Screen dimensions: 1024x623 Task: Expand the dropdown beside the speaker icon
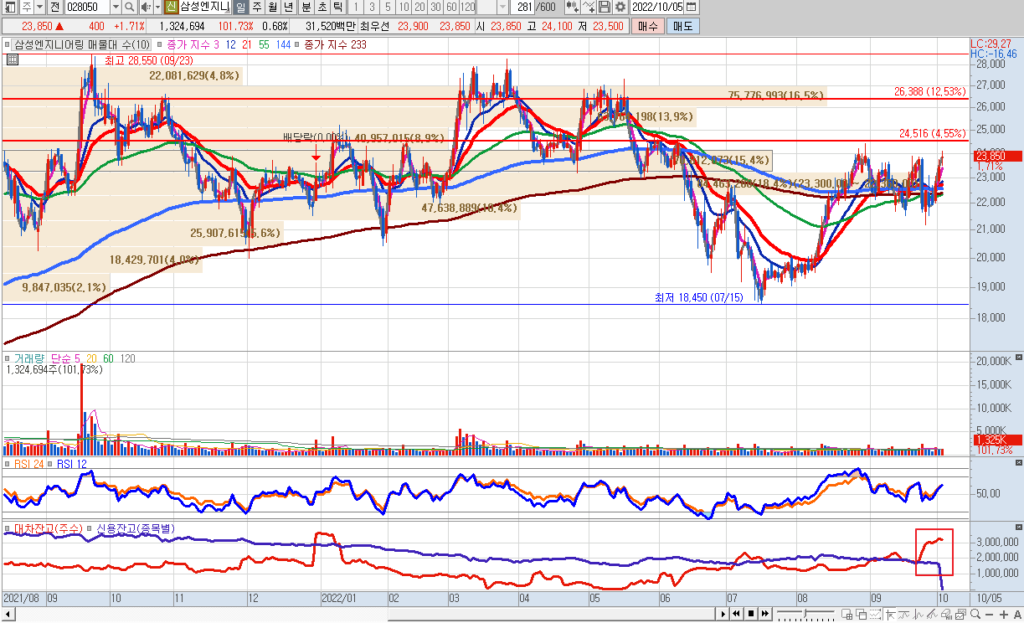point(158,7)
